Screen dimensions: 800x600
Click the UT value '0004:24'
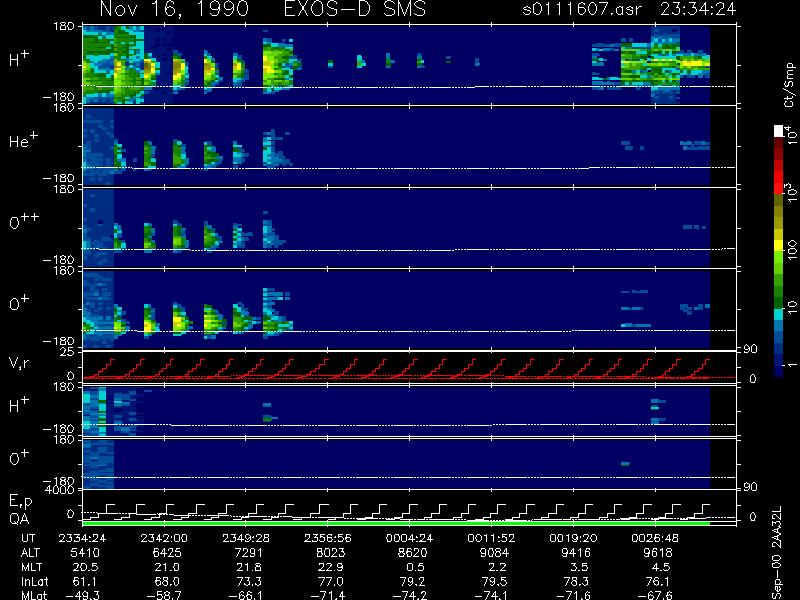click(x=410, y=538)
